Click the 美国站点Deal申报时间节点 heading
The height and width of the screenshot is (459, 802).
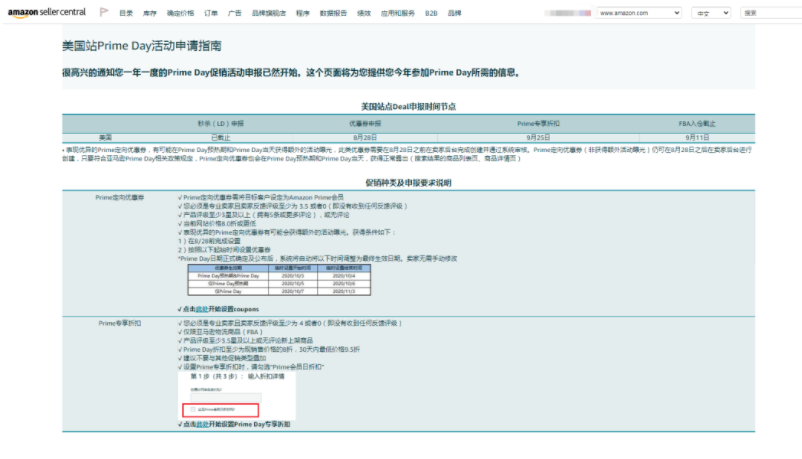[408, 106]
